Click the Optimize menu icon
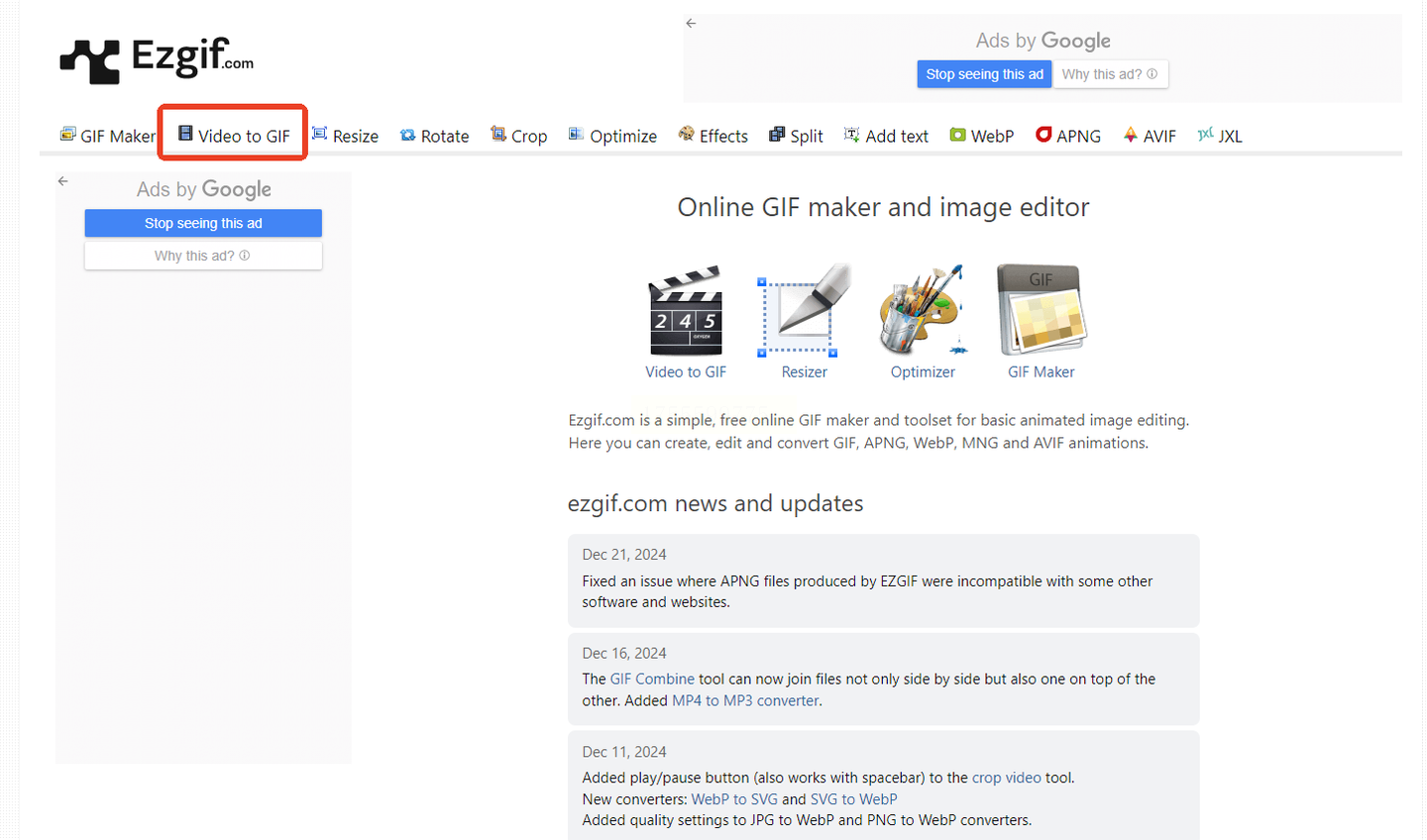The image size is (1427, 840). (x=576, y=134)
